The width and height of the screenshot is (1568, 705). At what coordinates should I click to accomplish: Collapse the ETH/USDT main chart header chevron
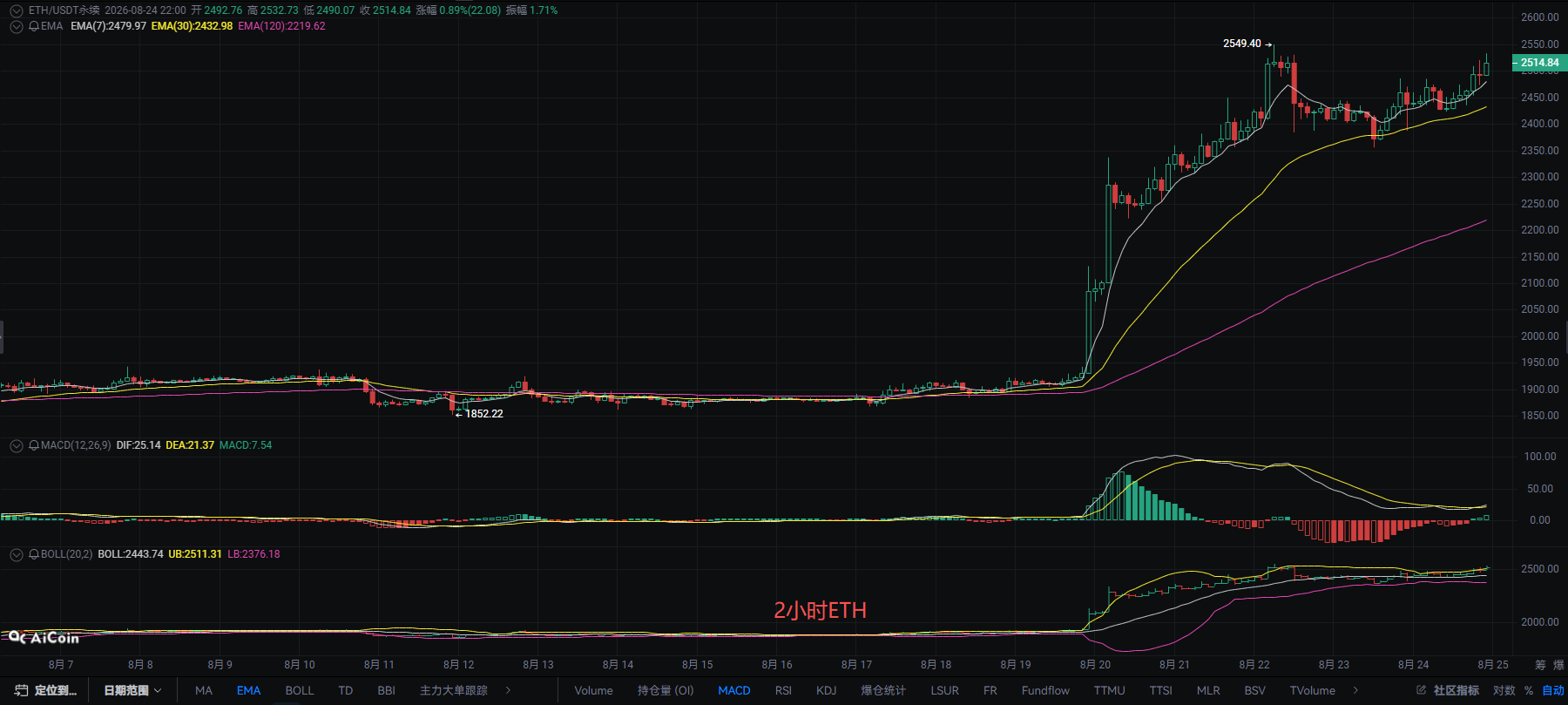tap(16, 10)
